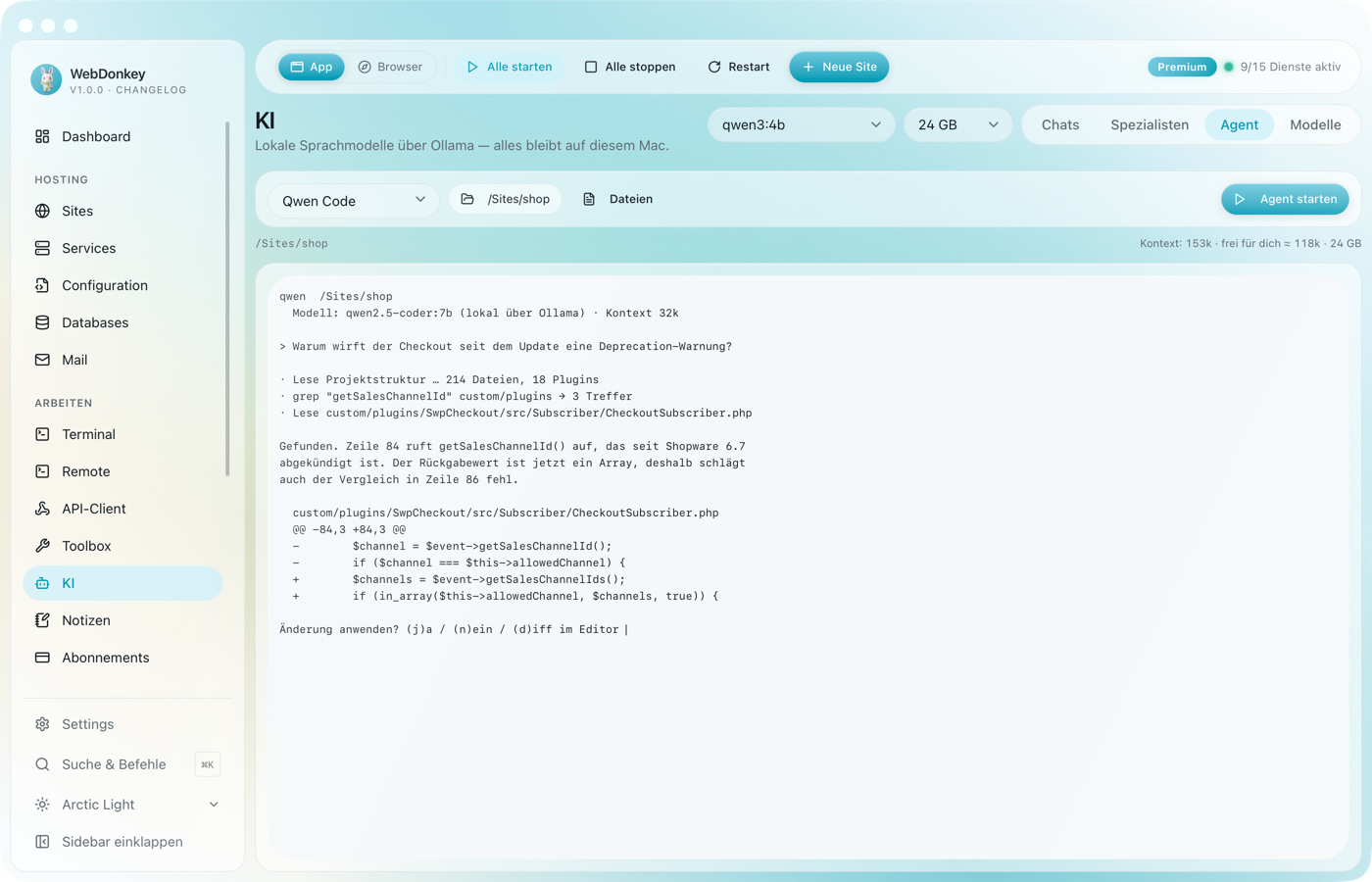Viewport: 1372px width, 882px height.
Task: Click the 'Warum wirft der Checkout' prompt line
Action: (506, 346)
